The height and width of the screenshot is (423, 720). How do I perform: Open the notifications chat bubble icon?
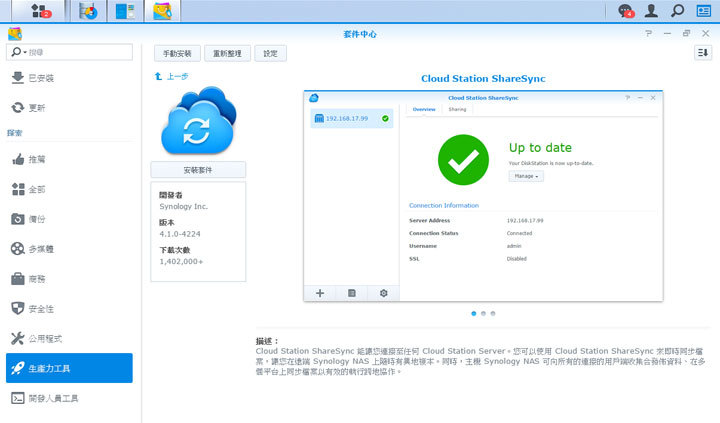tap(626, 11)
